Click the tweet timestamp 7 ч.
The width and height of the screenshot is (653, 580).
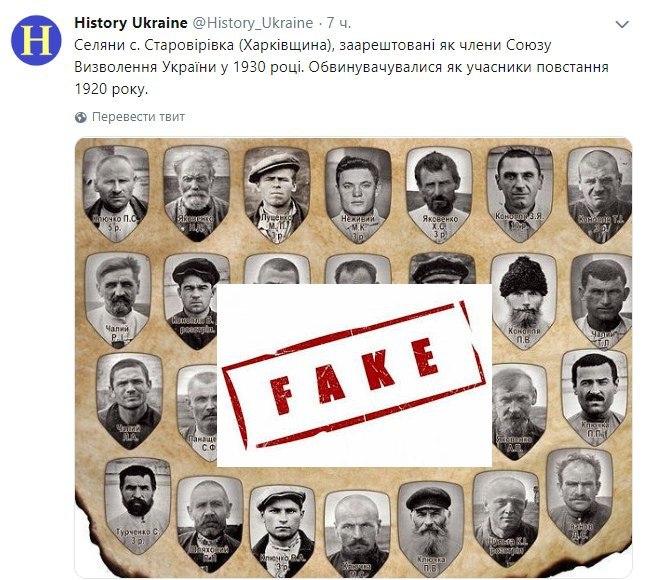338,23
